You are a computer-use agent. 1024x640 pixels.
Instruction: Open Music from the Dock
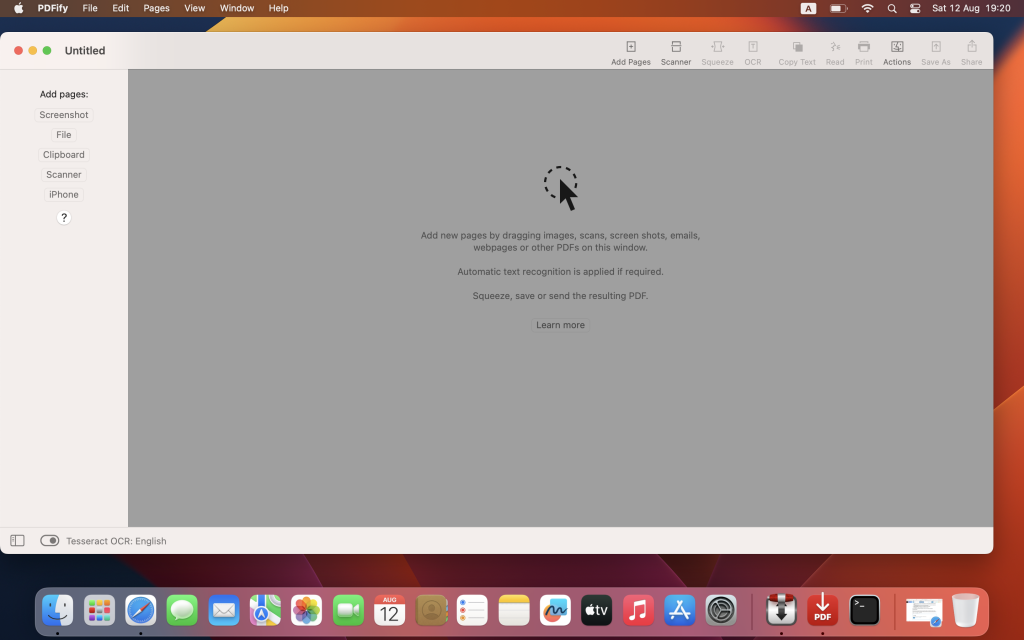638,610
